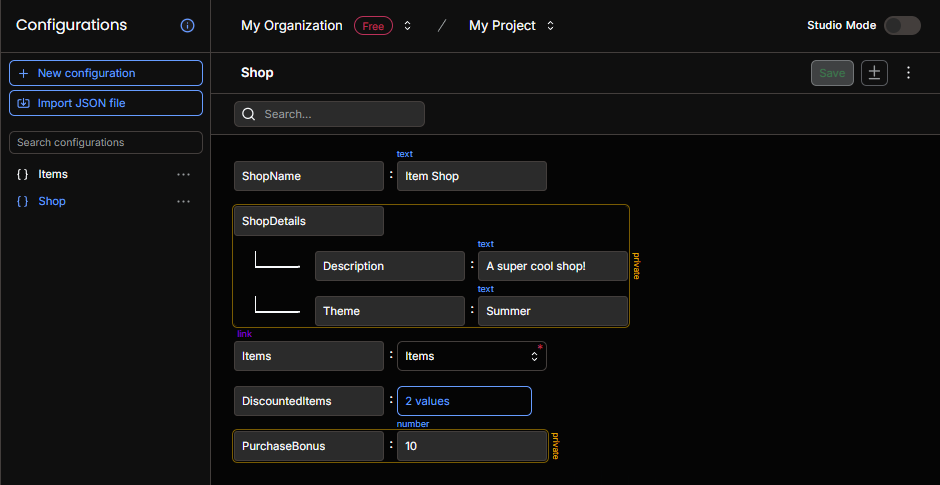Open the Shop configuration ellipsis menu
The height and width of the screenshot is (485, 940).
pyautogui.click(x=183, y=201)
